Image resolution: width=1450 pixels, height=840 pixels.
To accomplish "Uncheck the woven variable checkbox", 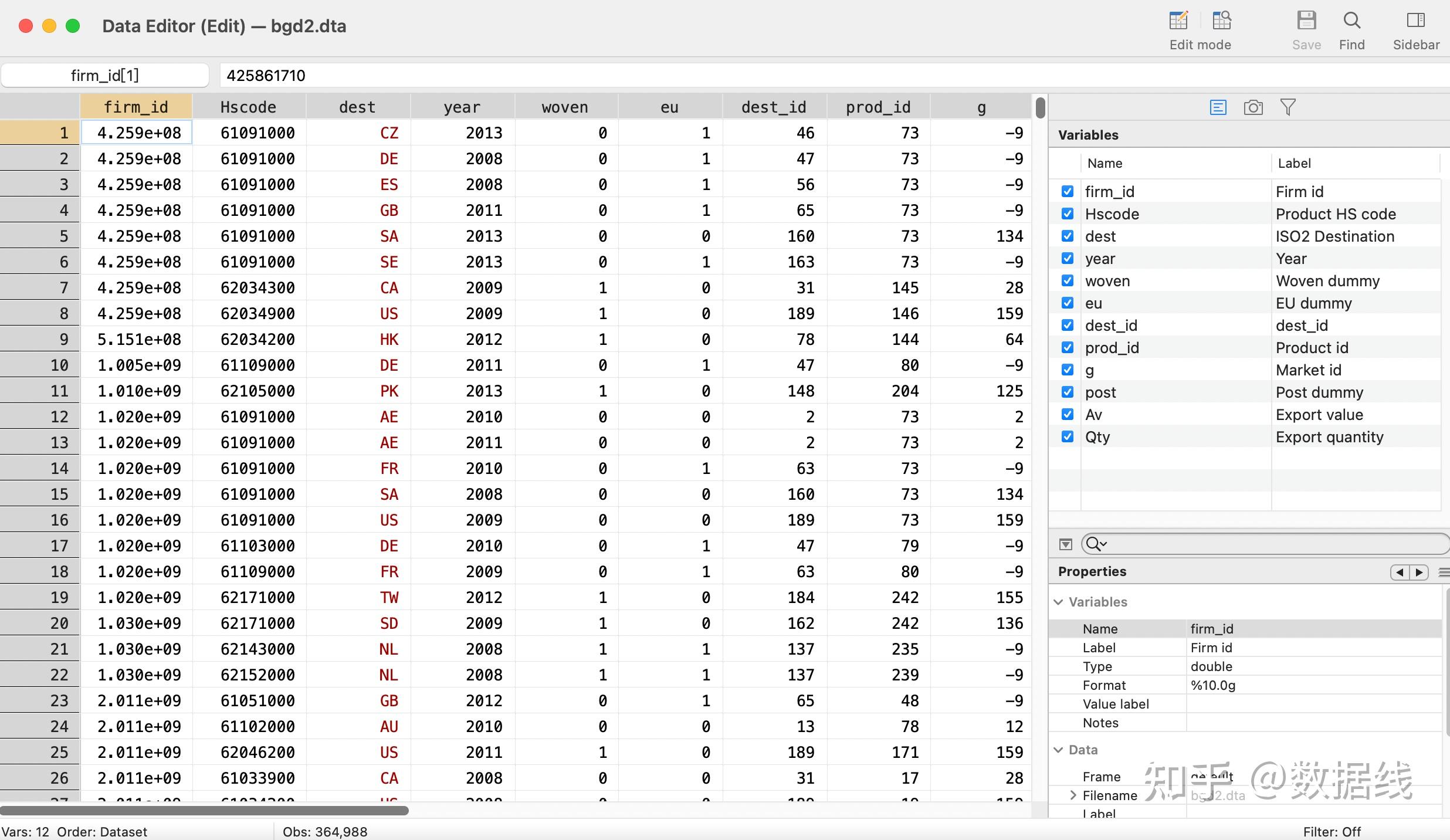I will [1068, 280].
